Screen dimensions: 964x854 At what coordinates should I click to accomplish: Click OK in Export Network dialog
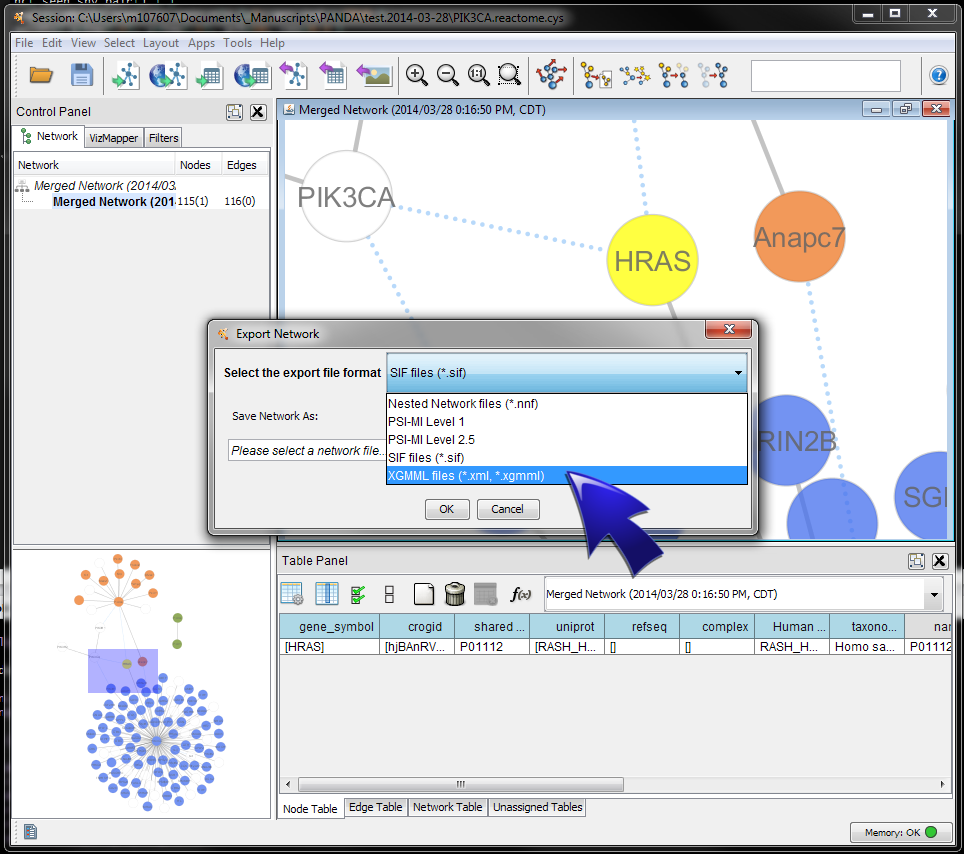coord(446,509)
